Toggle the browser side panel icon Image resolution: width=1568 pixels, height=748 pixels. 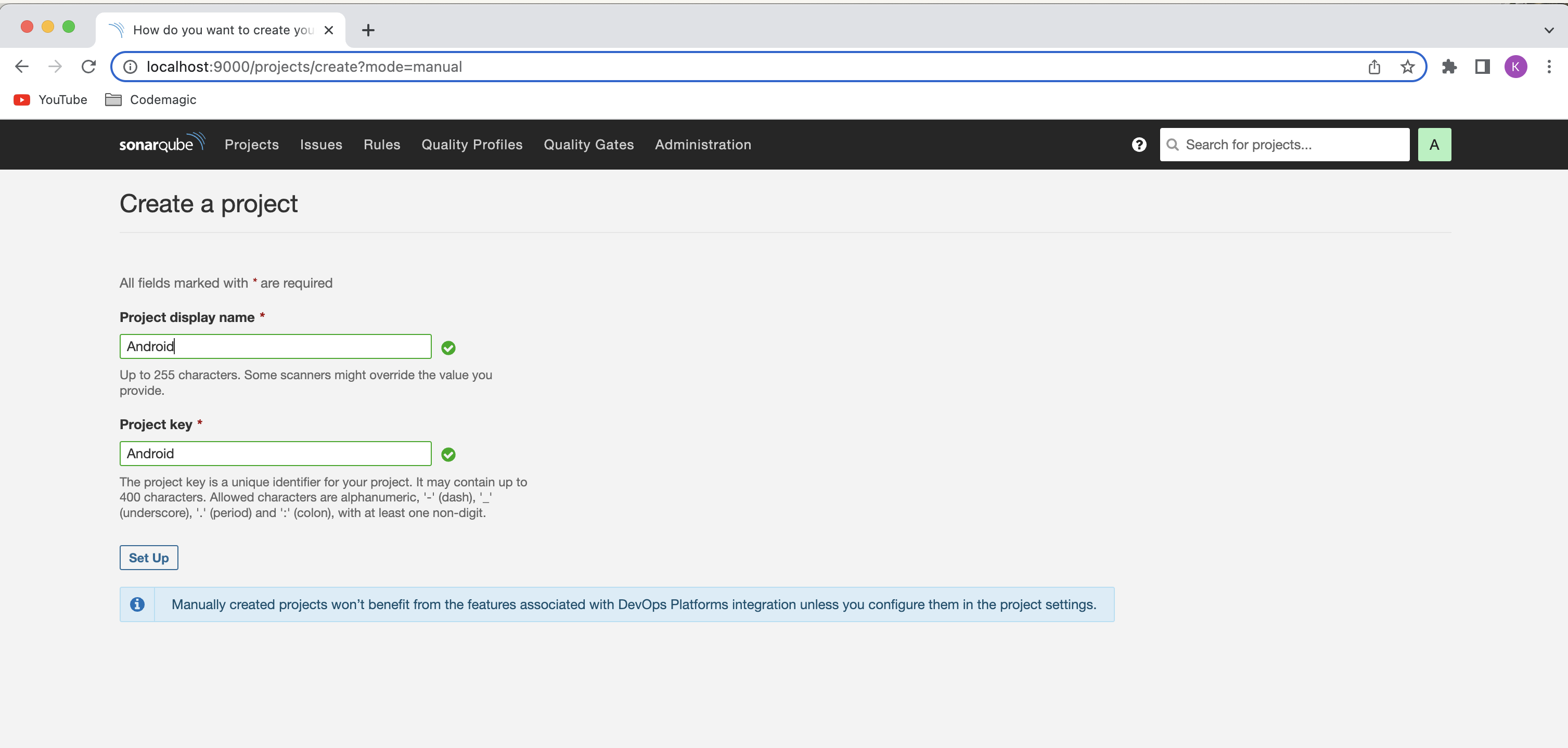click(x=1482, y=67)
